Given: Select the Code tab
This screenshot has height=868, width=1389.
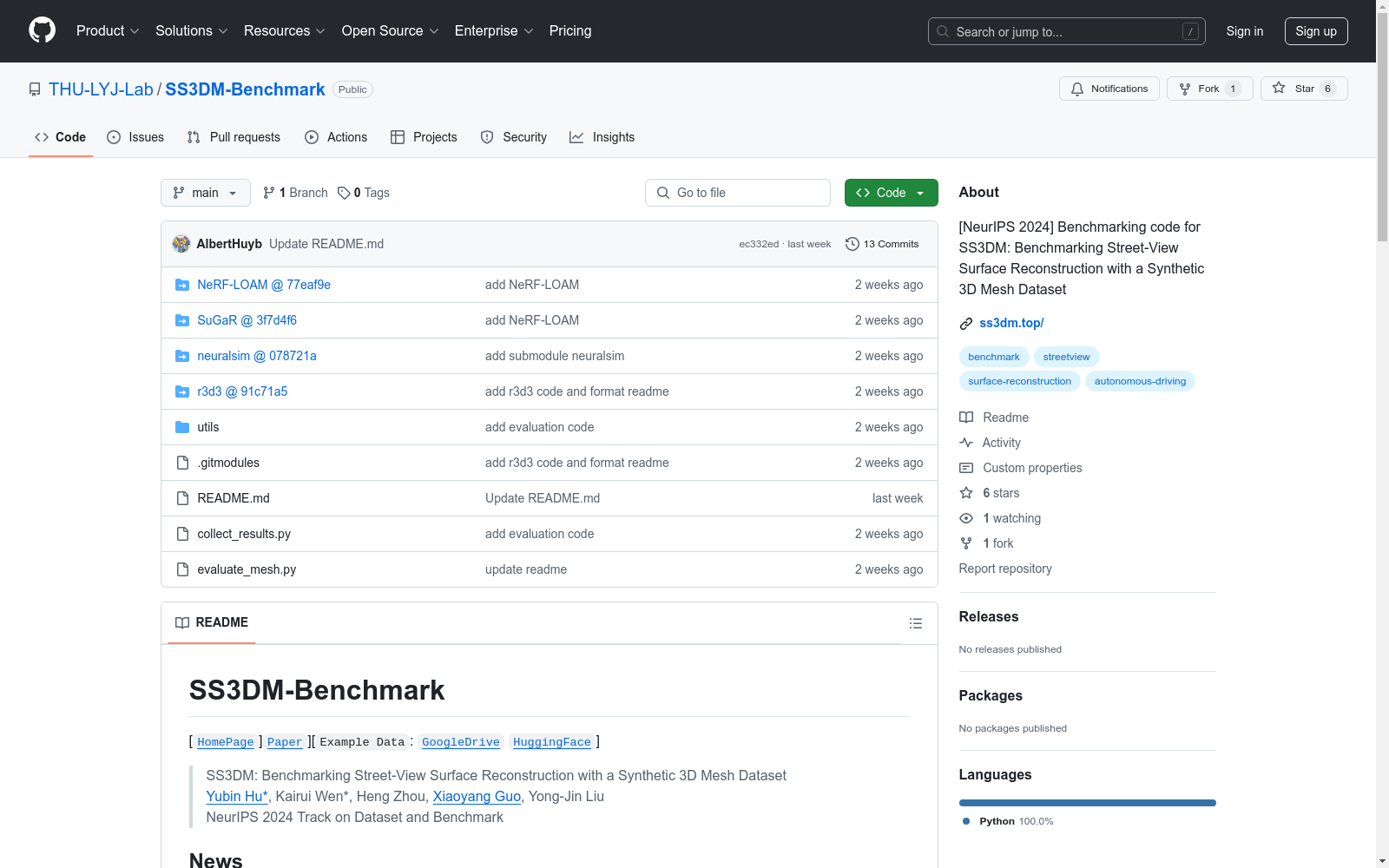Looking at the screenshot, I should (61, 137).
